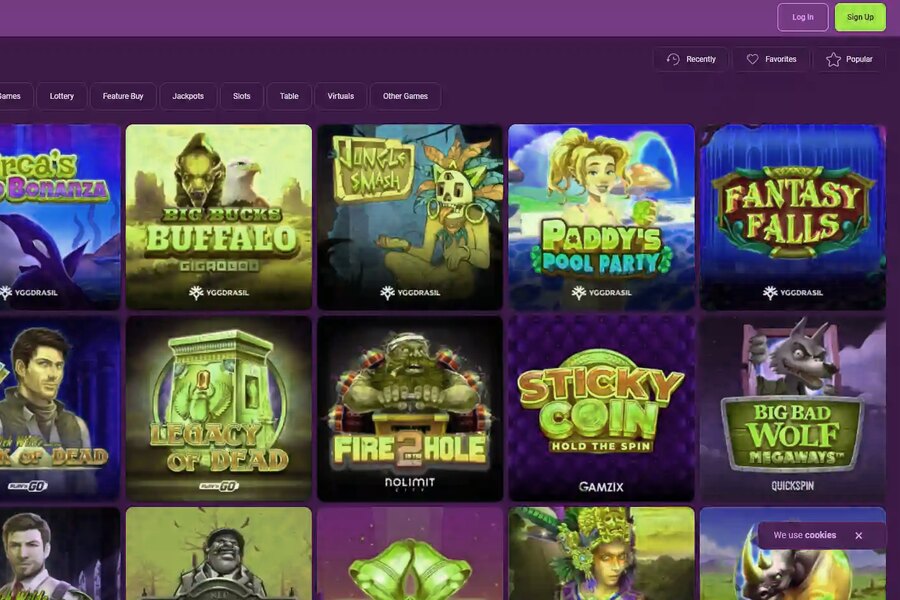This screenshot has height=600, width=900.
Task: Dismiss the We use cookies notice
Action: (x=859, y=536)
